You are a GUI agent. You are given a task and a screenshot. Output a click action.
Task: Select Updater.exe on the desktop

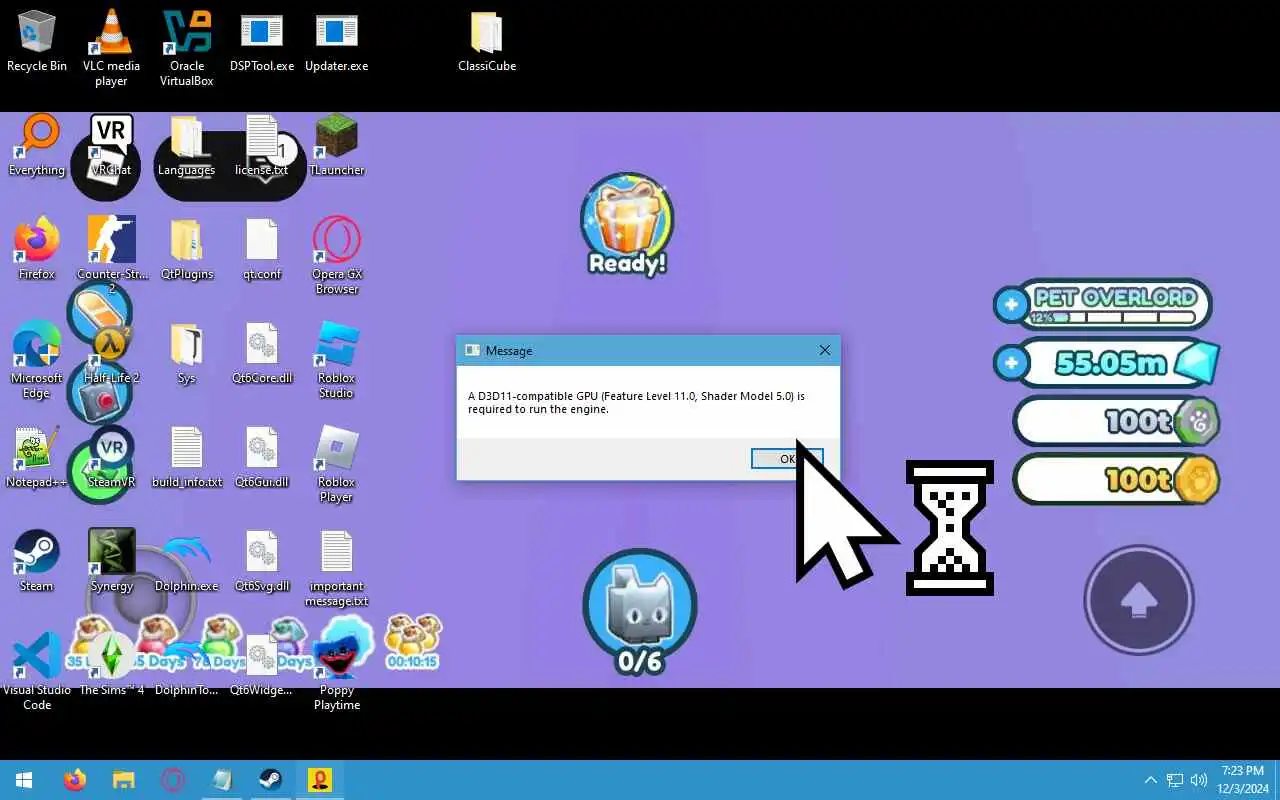point(336,42)
